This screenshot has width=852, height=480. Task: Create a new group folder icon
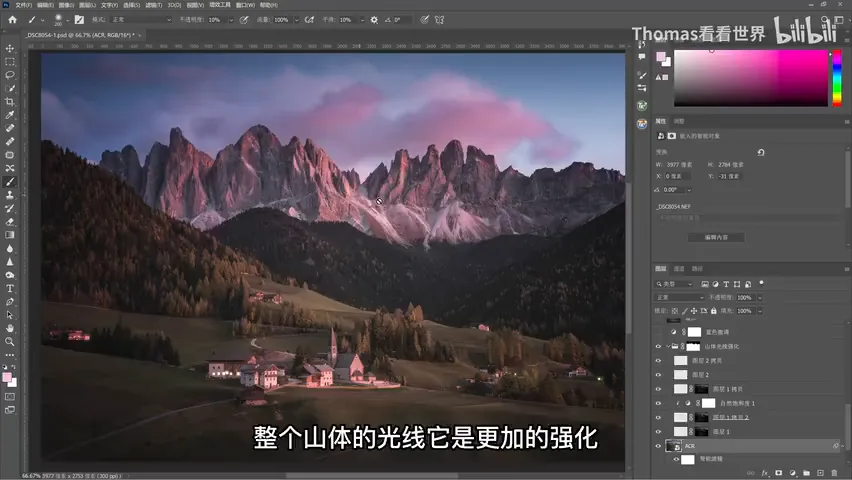coord(806,473)
